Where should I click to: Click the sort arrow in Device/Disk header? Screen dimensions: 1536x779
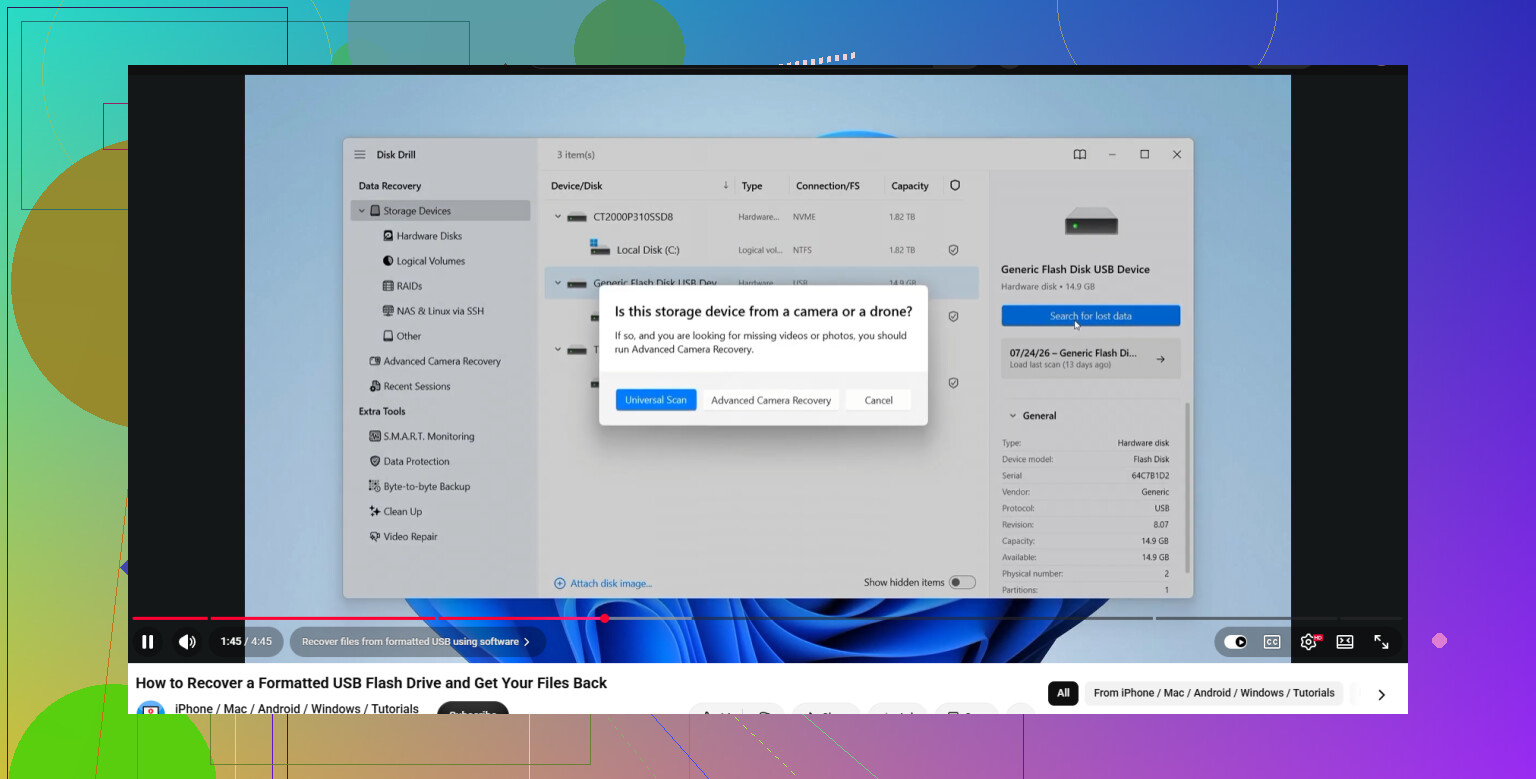pyautogui.click(x=726, y=186)
